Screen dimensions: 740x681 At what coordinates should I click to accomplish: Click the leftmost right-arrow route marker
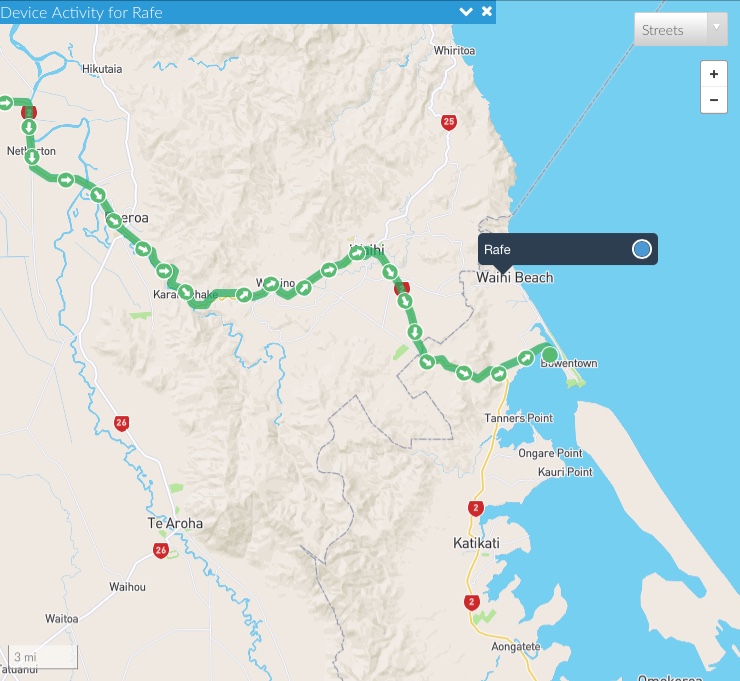pos(5,102)
